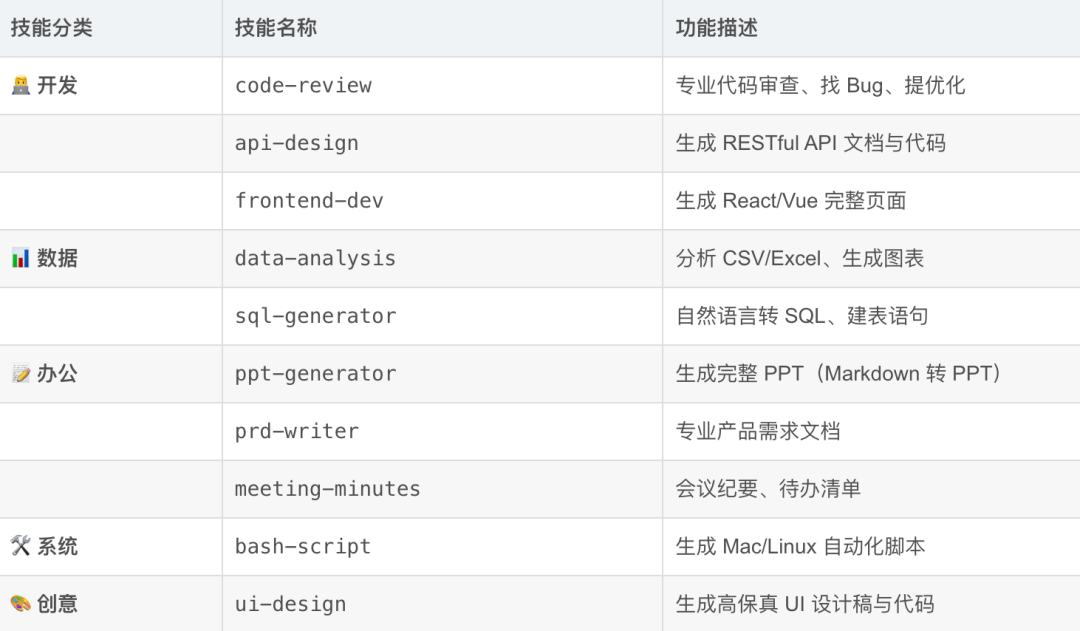1080x631 pixels.
Task: Click the prd-writer skill cell
Action: pos(442,431)
